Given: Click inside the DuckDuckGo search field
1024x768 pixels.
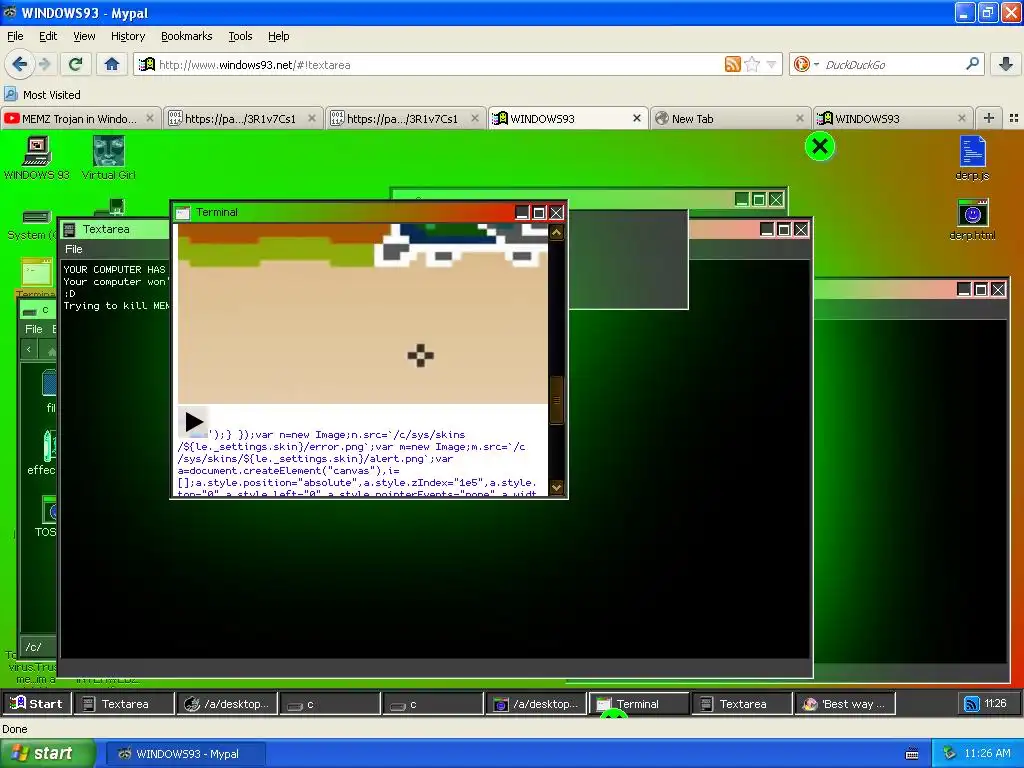Looking at the screenshot, I should tap(892, 64).
